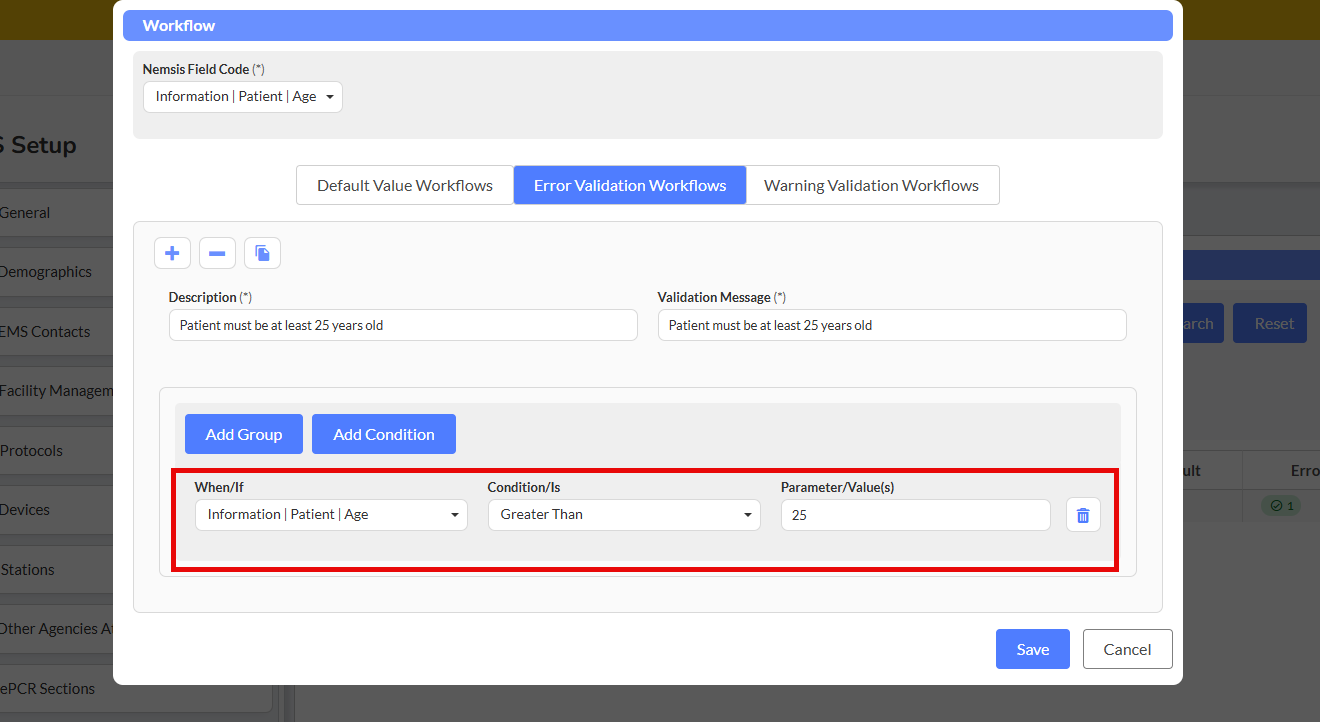Open the Nemsis Field Code dropdown
The width and height of the screenshot is (1320, 722).
pyautogui.click(x=243, y=97)
